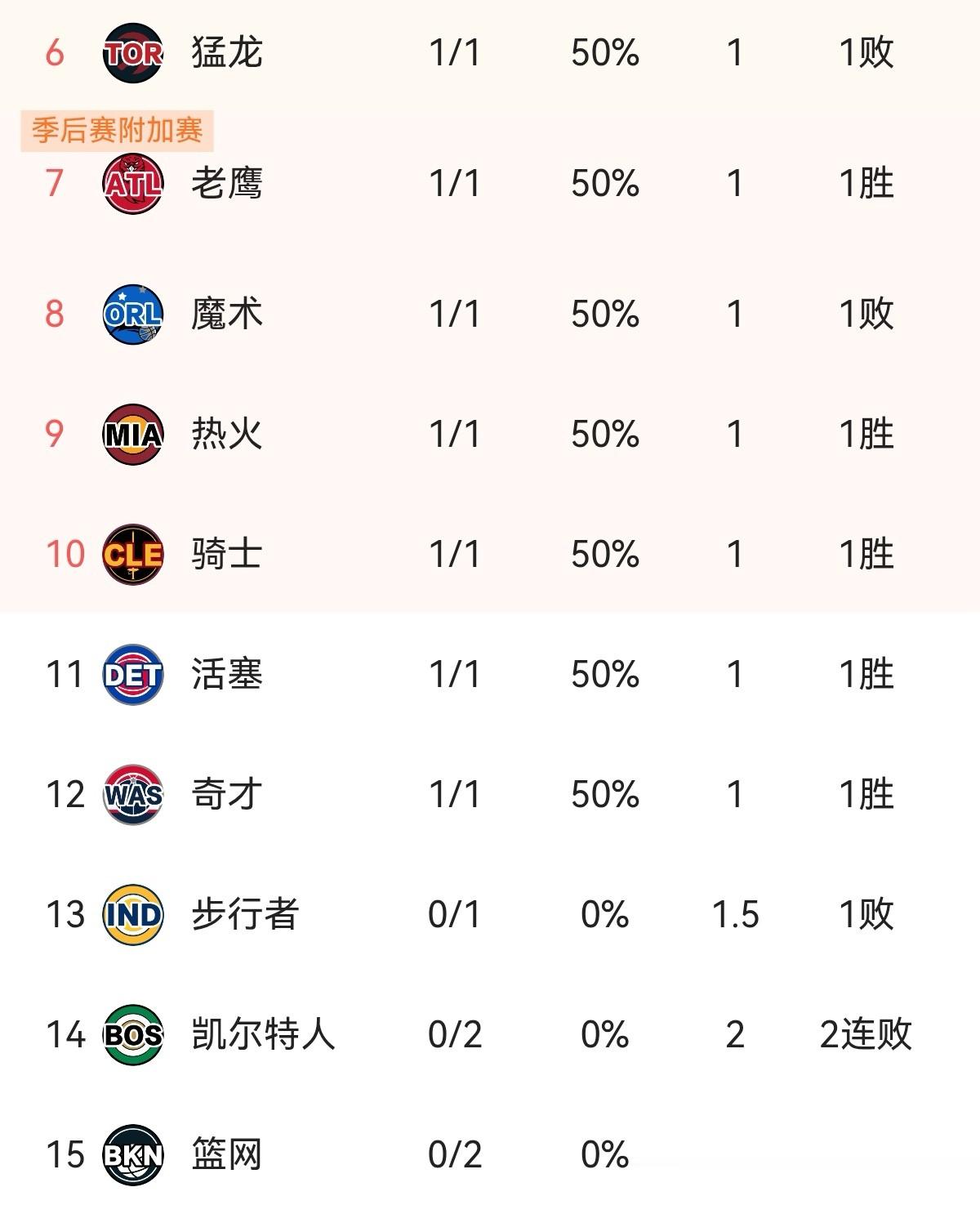980x1205 pixels.
Task: Tap the Toronto Raptors TOR logo
Action: click(x=133, y=53)
